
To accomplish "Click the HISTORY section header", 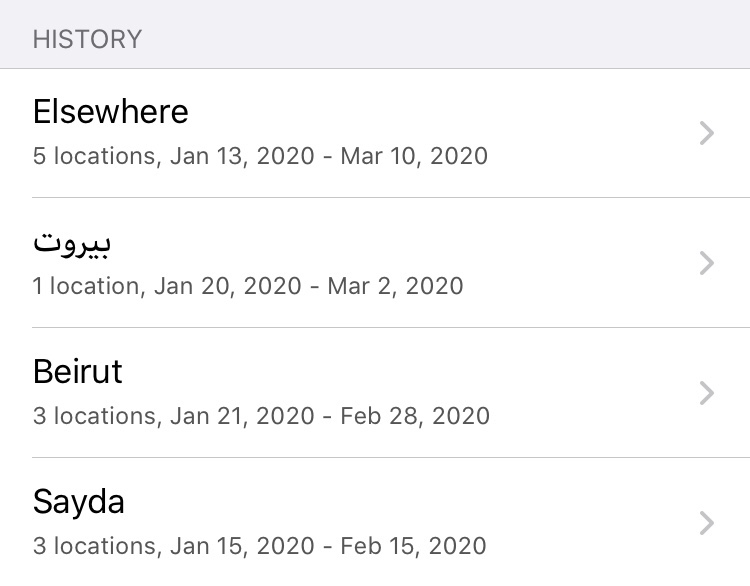I will click(x=87, y=40).
